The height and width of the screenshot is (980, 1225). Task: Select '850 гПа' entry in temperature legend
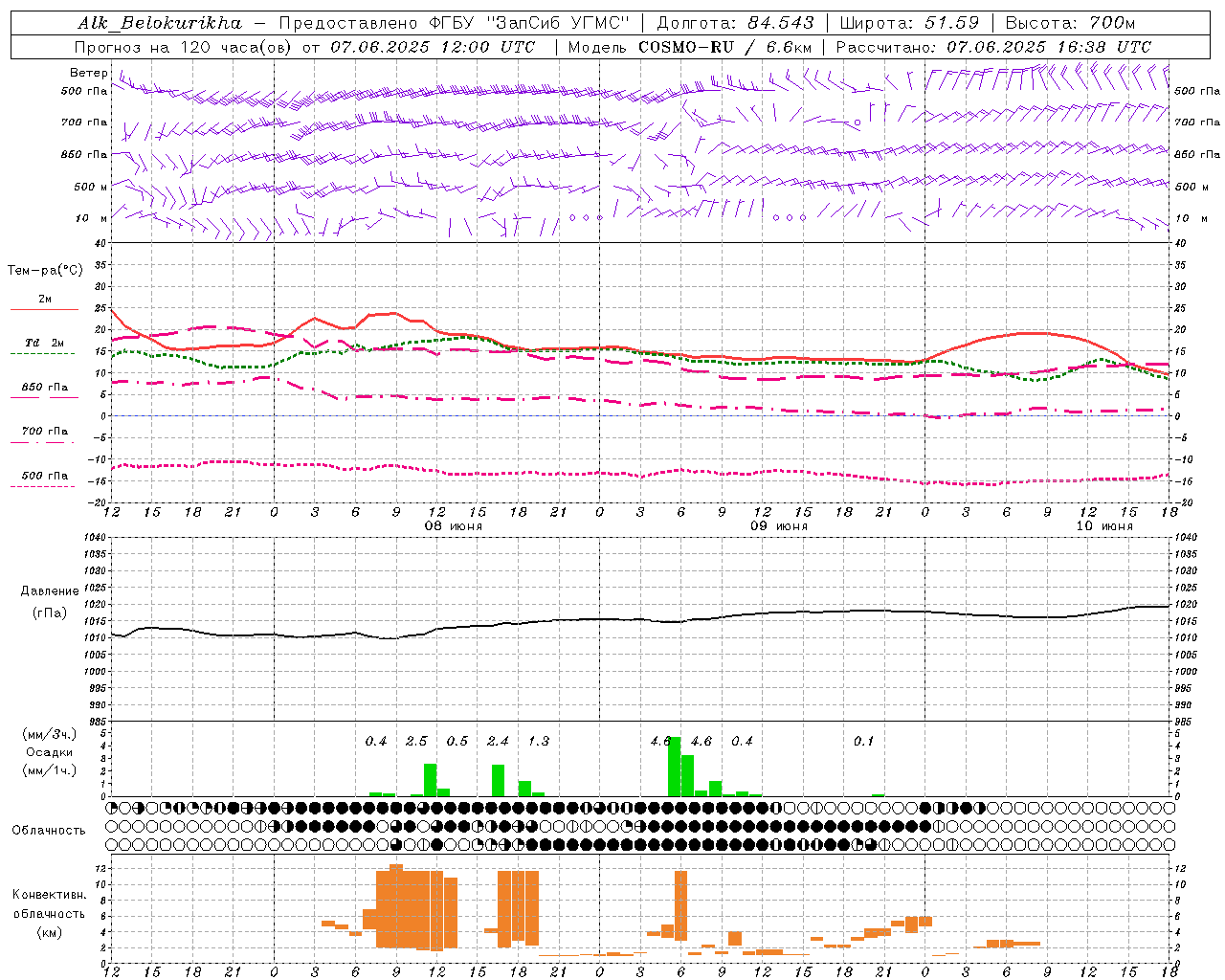point(44,388)
